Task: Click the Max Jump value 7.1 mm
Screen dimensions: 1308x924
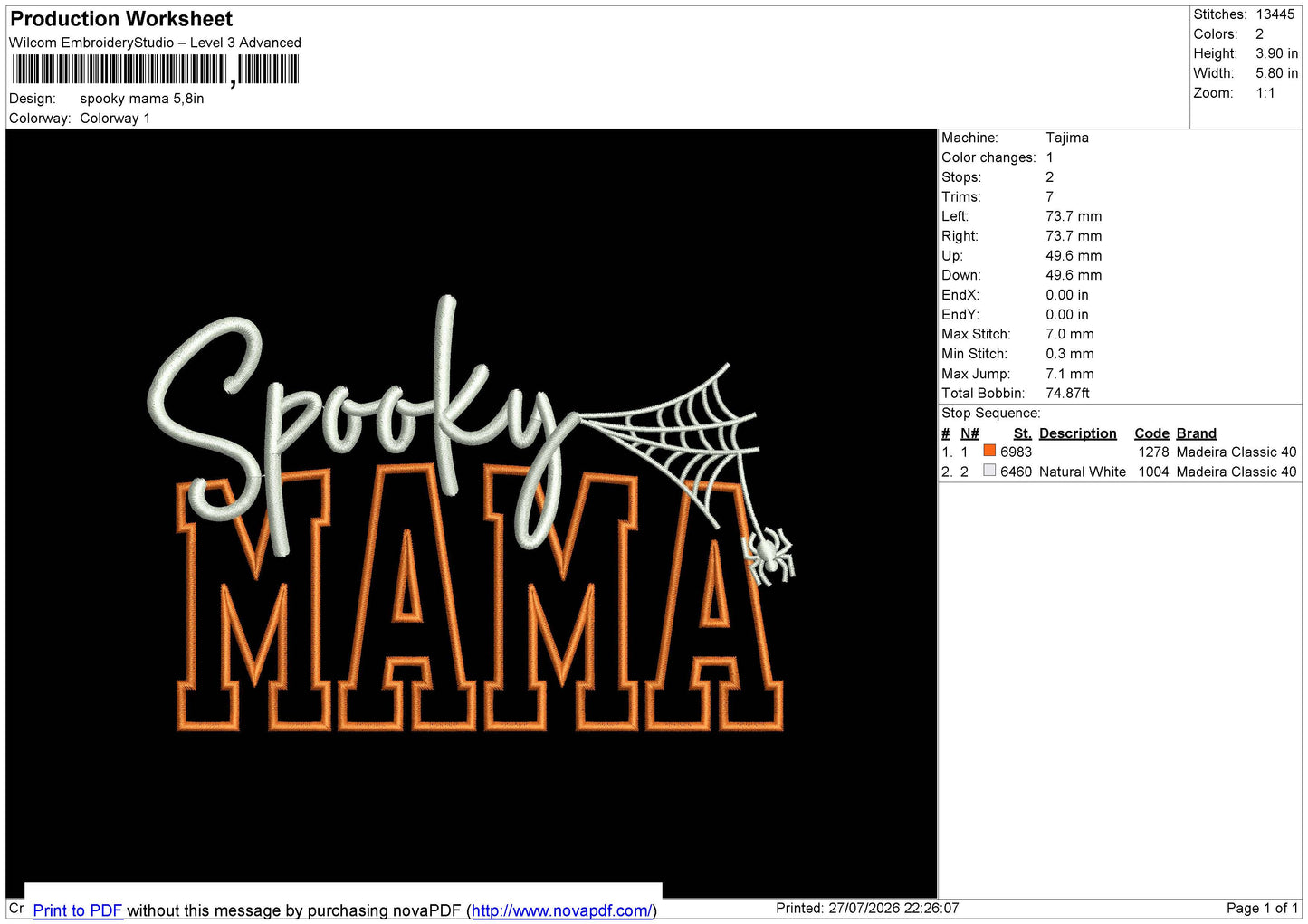Action: click(1070, 374)
